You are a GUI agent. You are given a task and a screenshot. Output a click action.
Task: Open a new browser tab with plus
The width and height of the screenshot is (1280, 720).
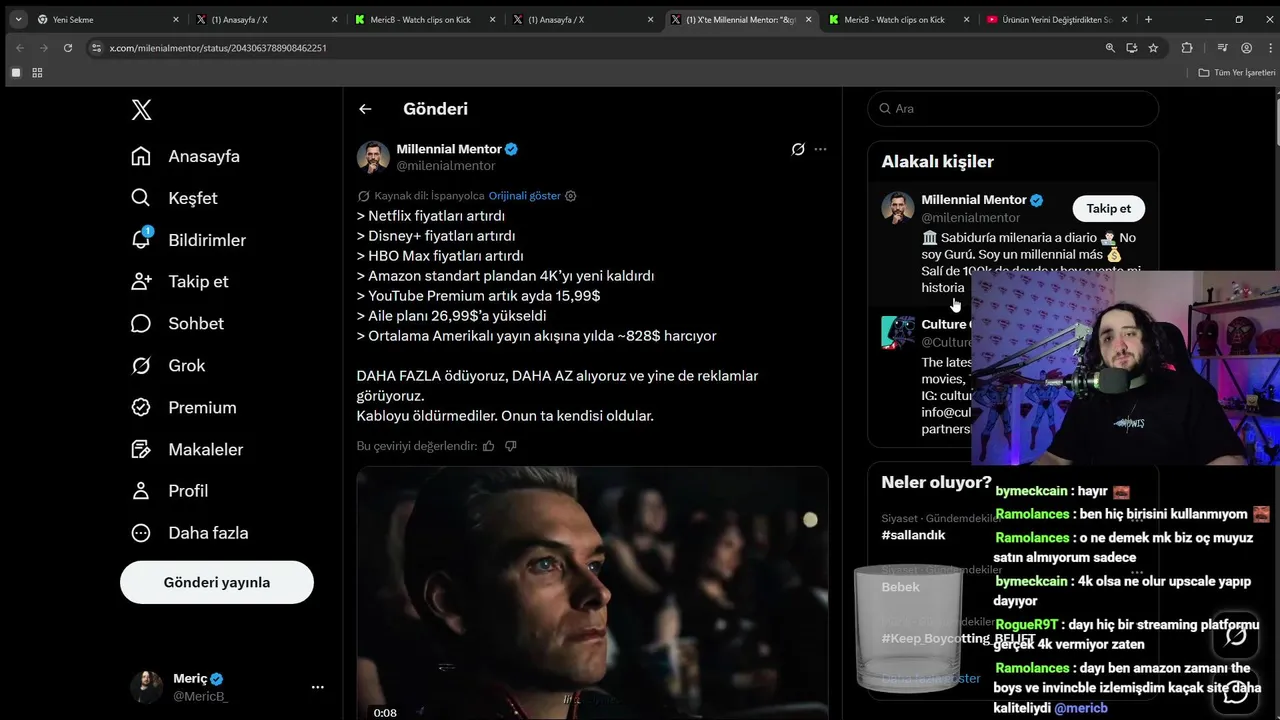click(x=1148, y=19)
